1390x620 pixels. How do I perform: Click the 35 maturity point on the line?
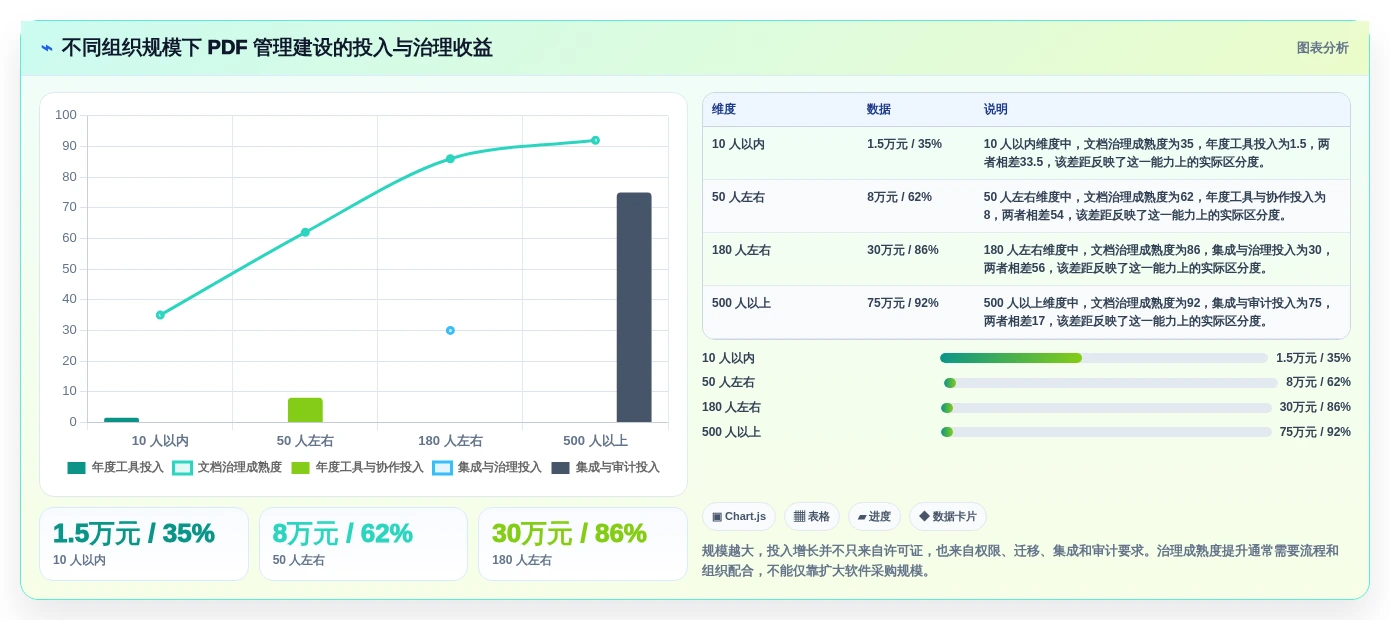click(160, 315)
